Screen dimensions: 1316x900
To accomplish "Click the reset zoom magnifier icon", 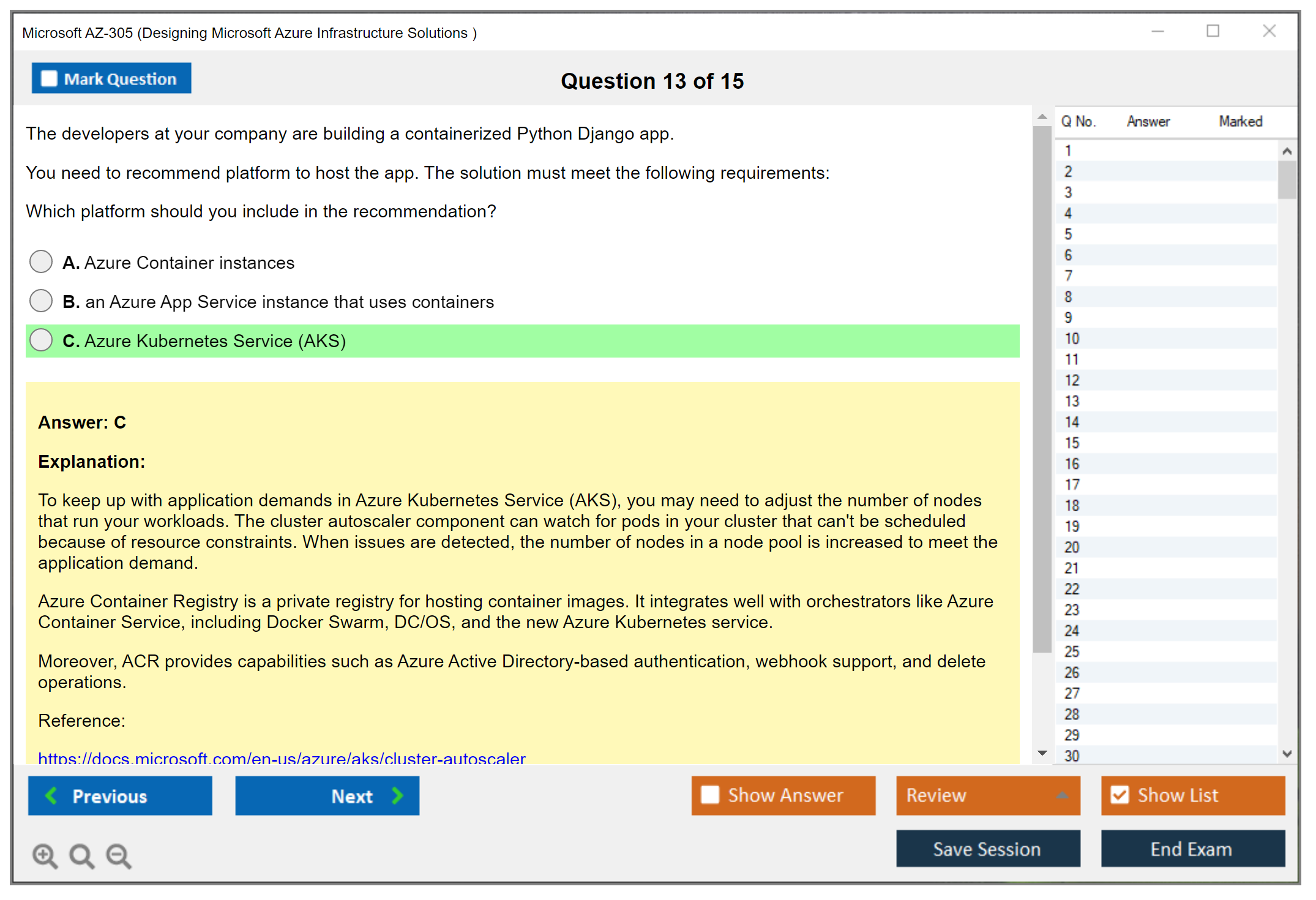I will click(81, 855).
